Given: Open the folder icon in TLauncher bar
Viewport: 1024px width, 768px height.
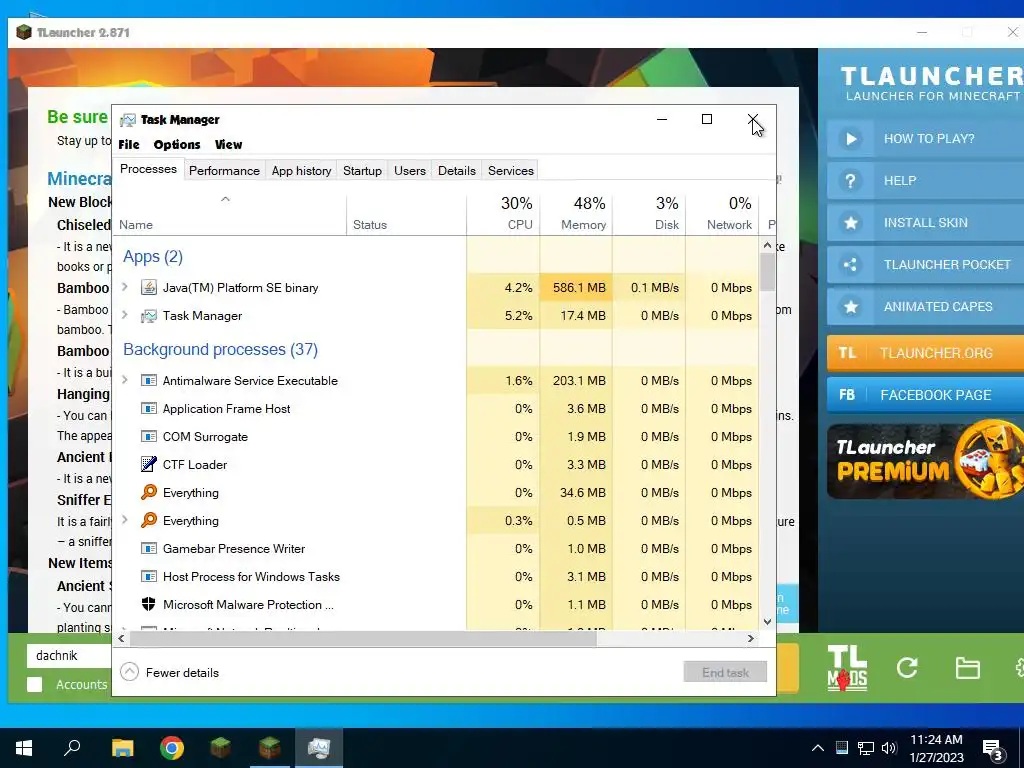Looking at the screenshot, I should 967,668.
